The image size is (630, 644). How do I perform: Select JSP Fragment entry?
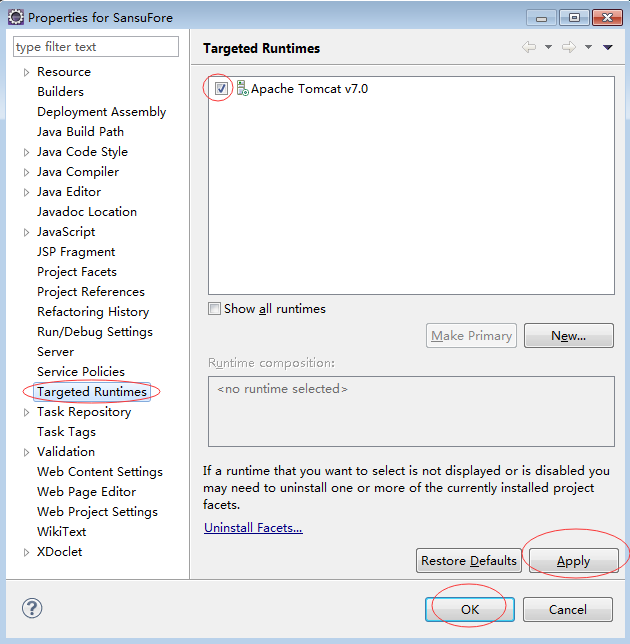(x=76, y=252)
